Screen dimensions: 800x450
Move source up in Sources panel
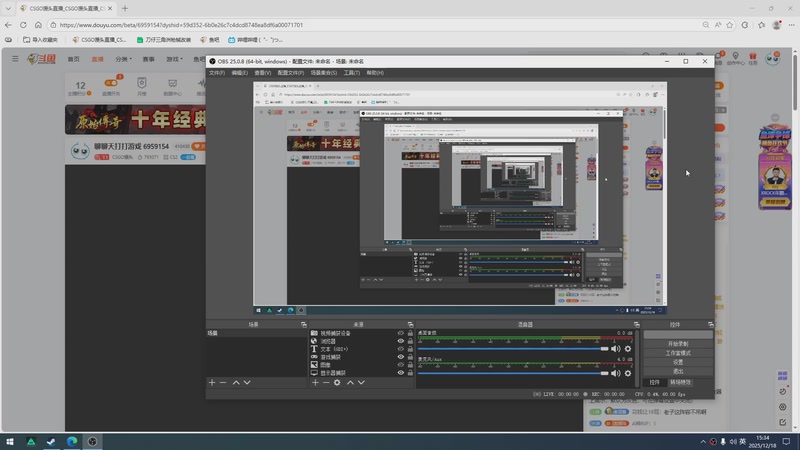[351, 382]
